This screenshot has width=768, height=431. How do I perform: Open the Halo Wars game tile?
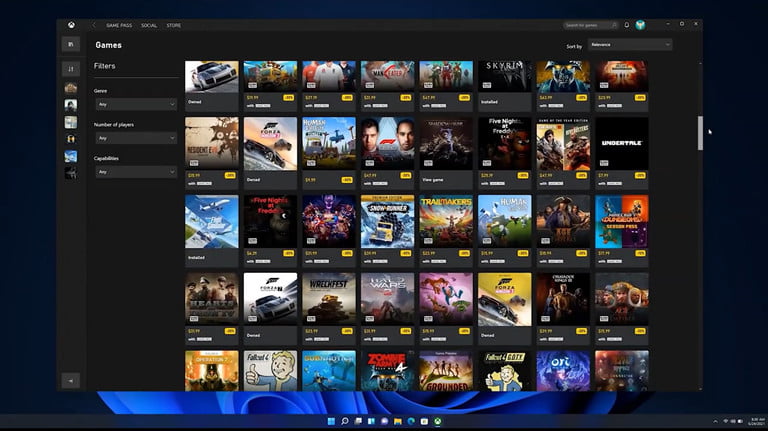387,299
